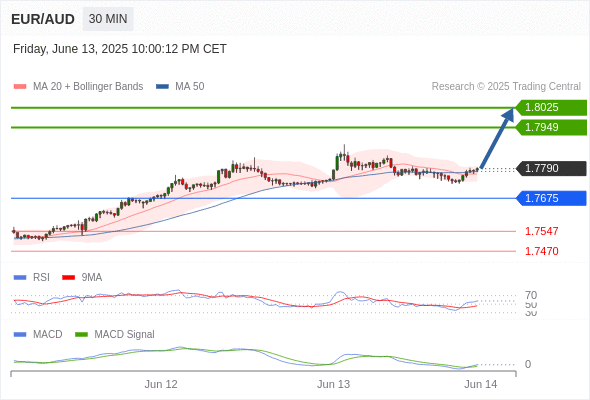Click the 30 MIN timeframe badge
Viewport: 590px width, 400px height.
[x=108, y=19]
